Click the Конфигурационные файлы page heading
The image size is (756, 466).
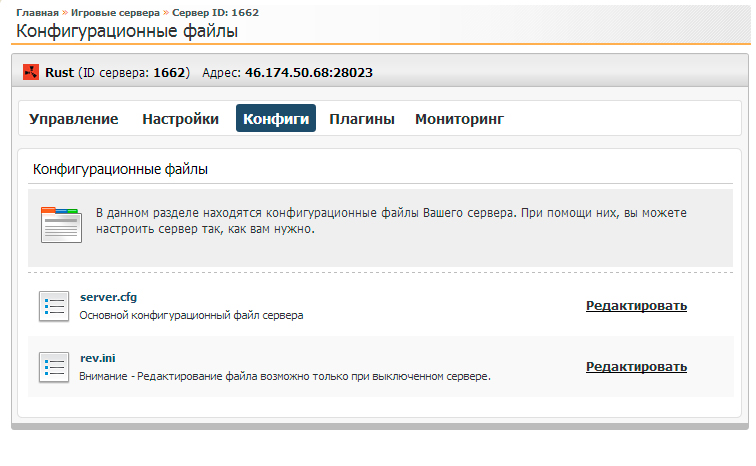[x=127, y=31]
